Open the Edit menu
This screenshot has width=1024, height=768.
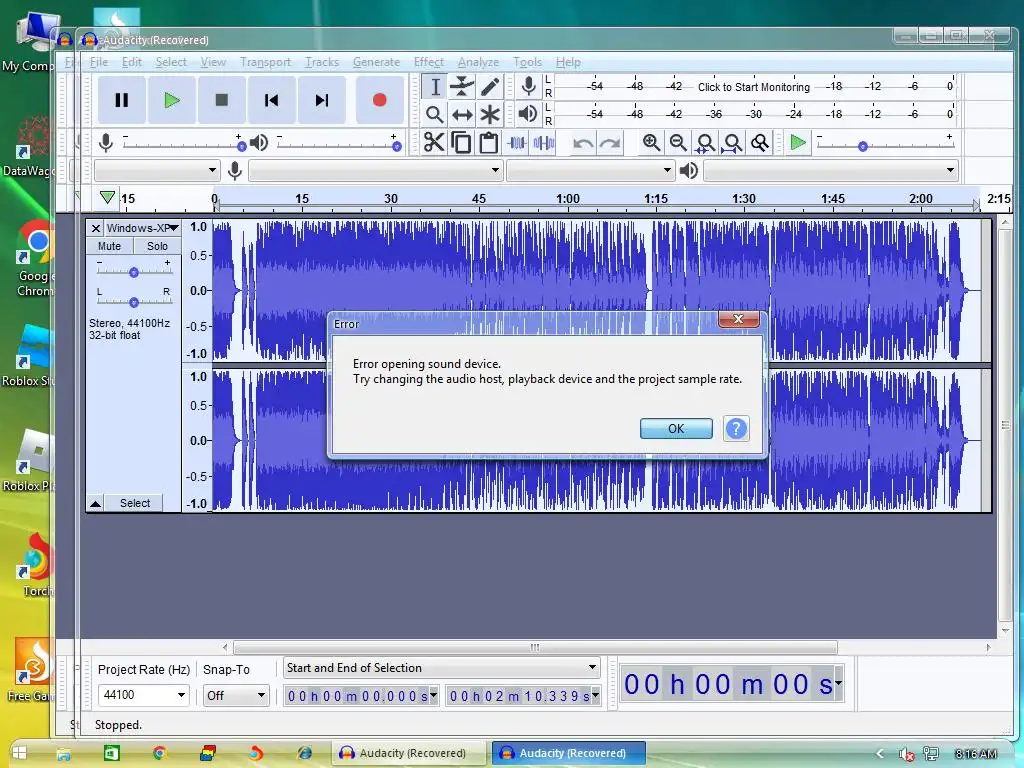(x=131, y=62)
